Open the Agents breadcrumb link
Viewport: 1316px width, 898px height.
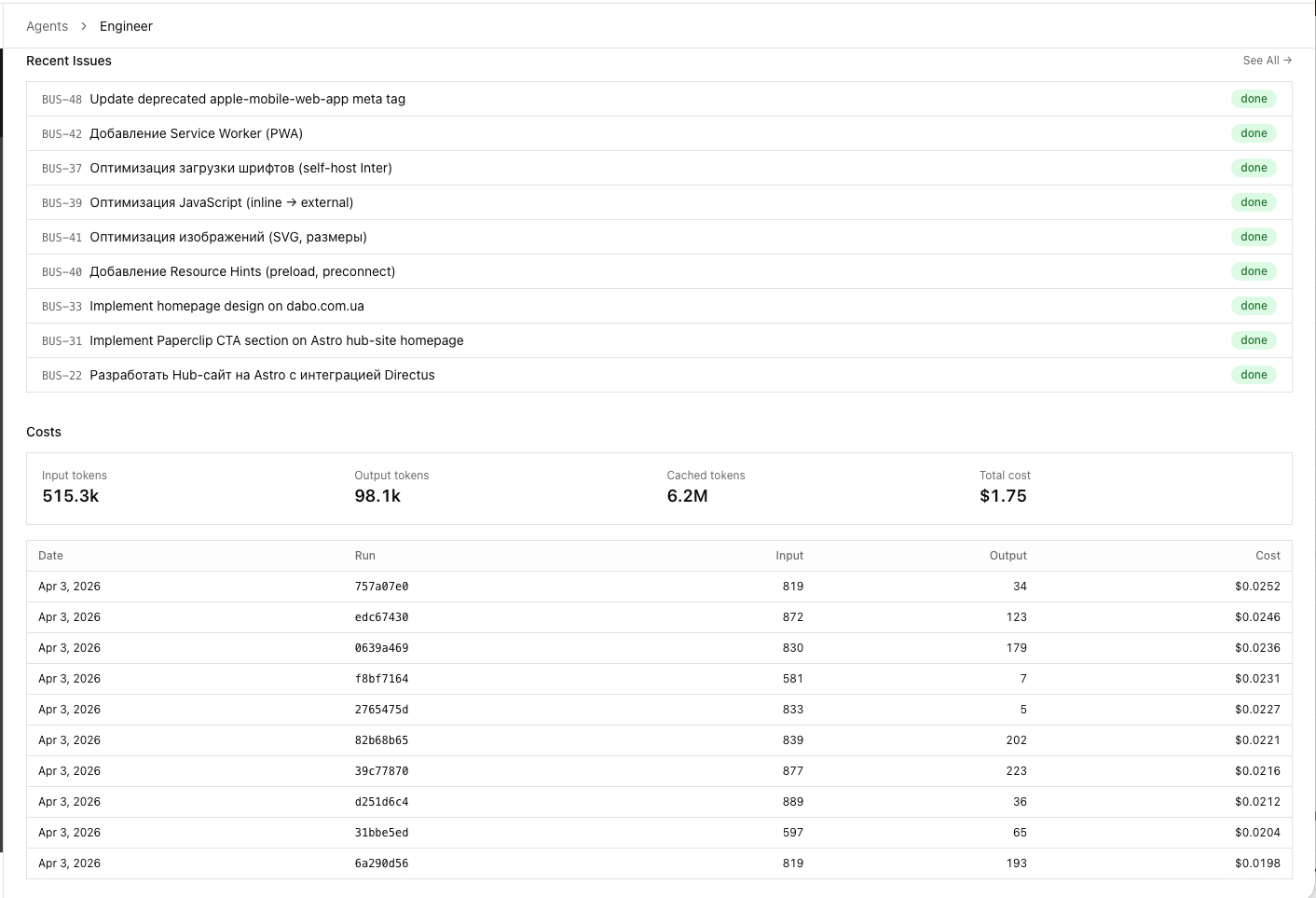pos(47,26)
